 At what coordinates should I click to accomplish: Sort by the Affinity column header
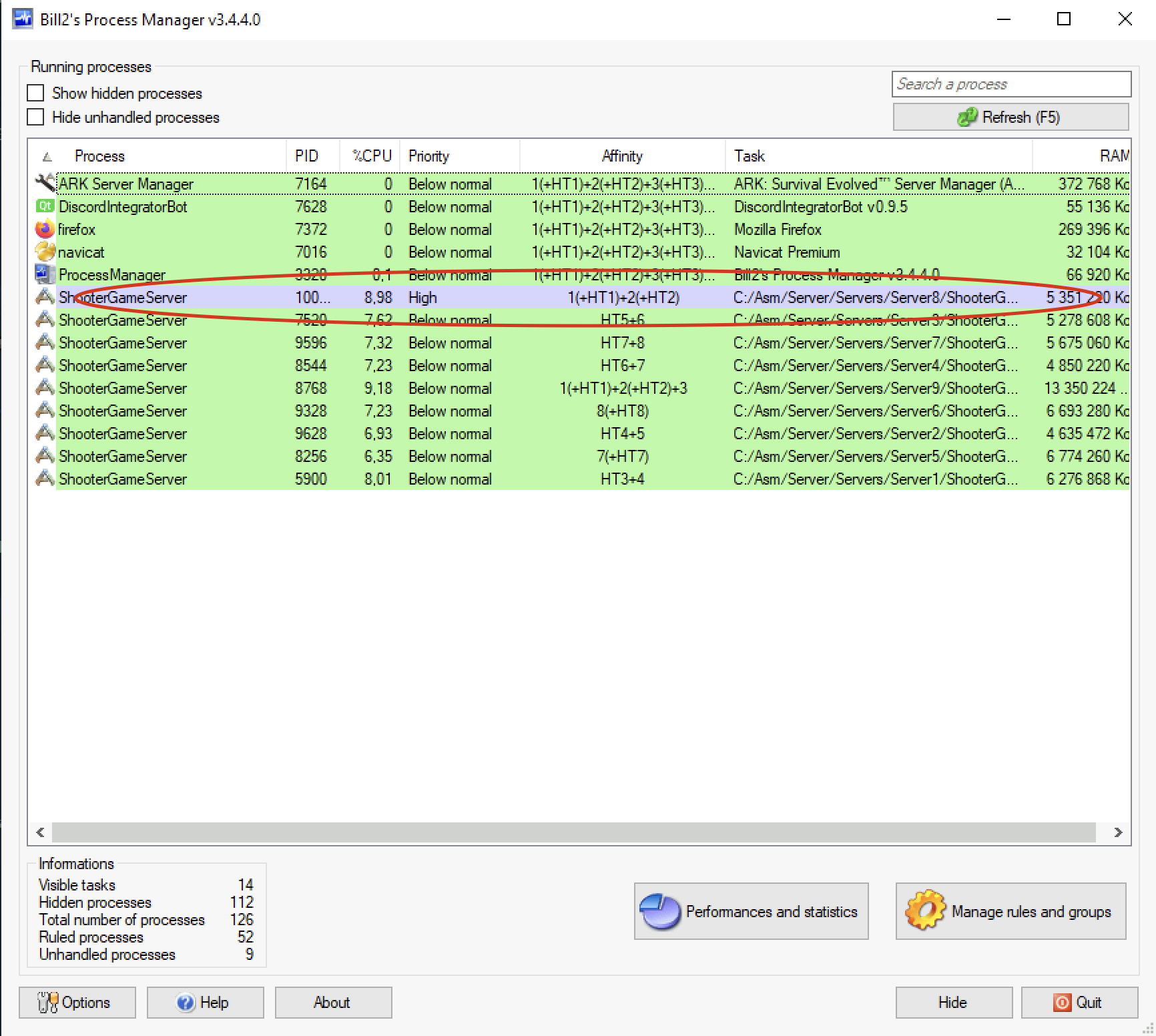622,156
